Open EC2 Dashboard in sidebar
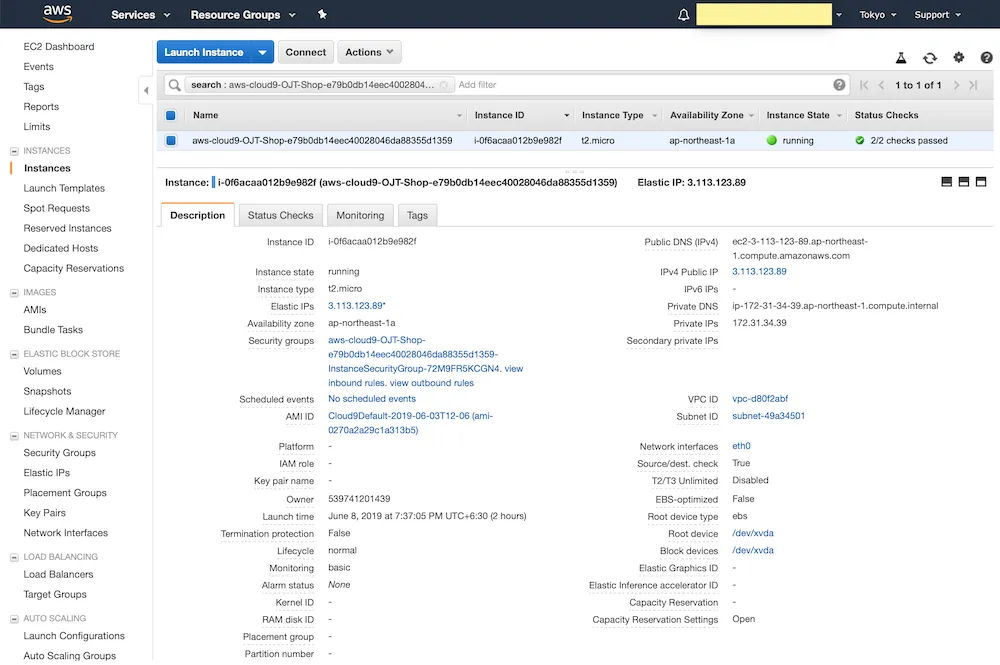Image resolution: width=1000 pixels, height=665 pixels. (59, 47)
